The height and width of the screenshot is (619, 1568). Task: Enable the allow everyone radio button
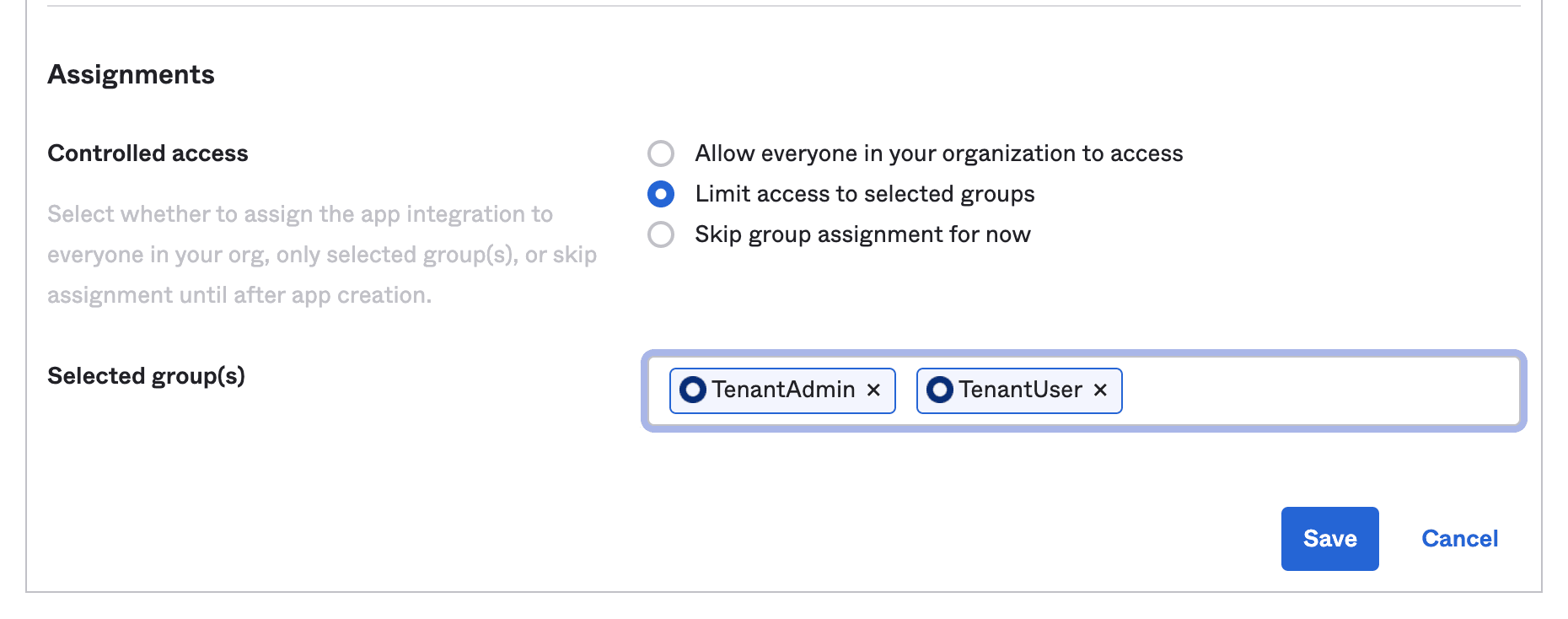coord(661,153)
